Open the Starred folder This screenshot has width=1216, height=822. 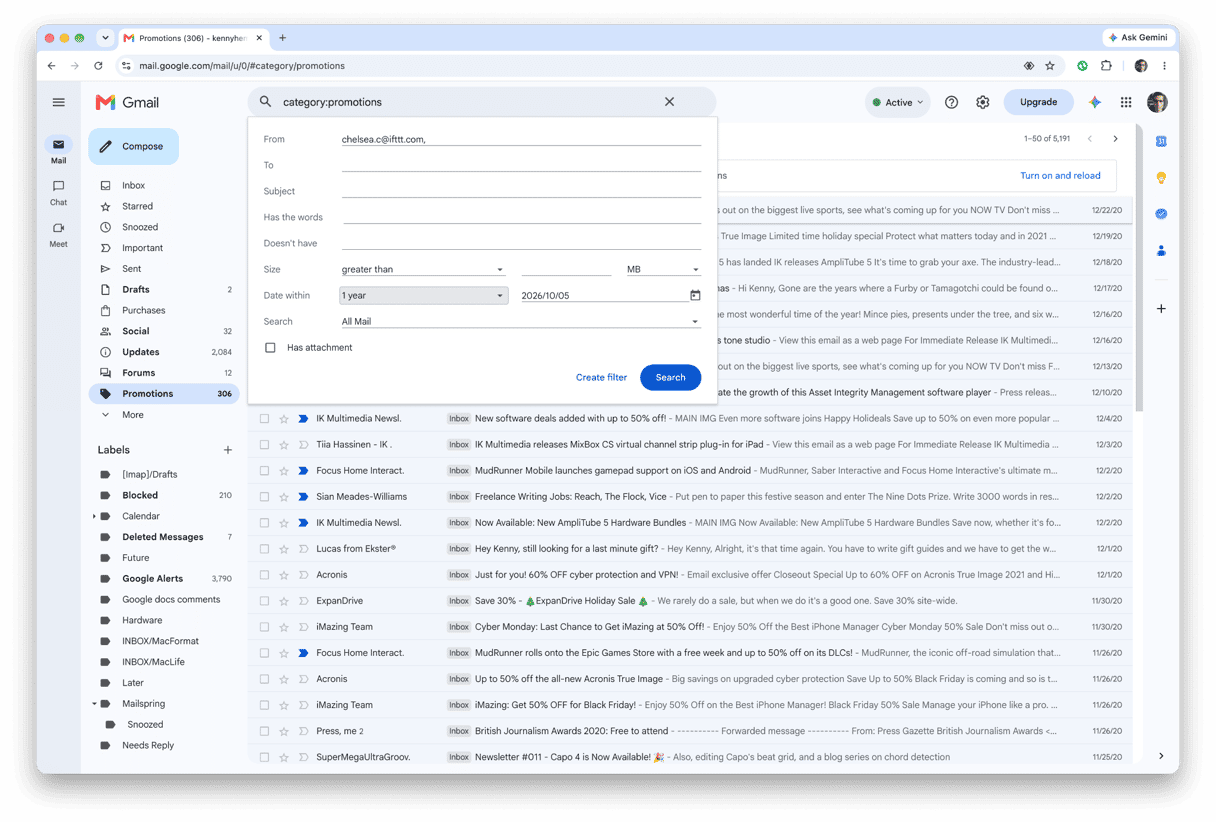(x=137, y=206)
